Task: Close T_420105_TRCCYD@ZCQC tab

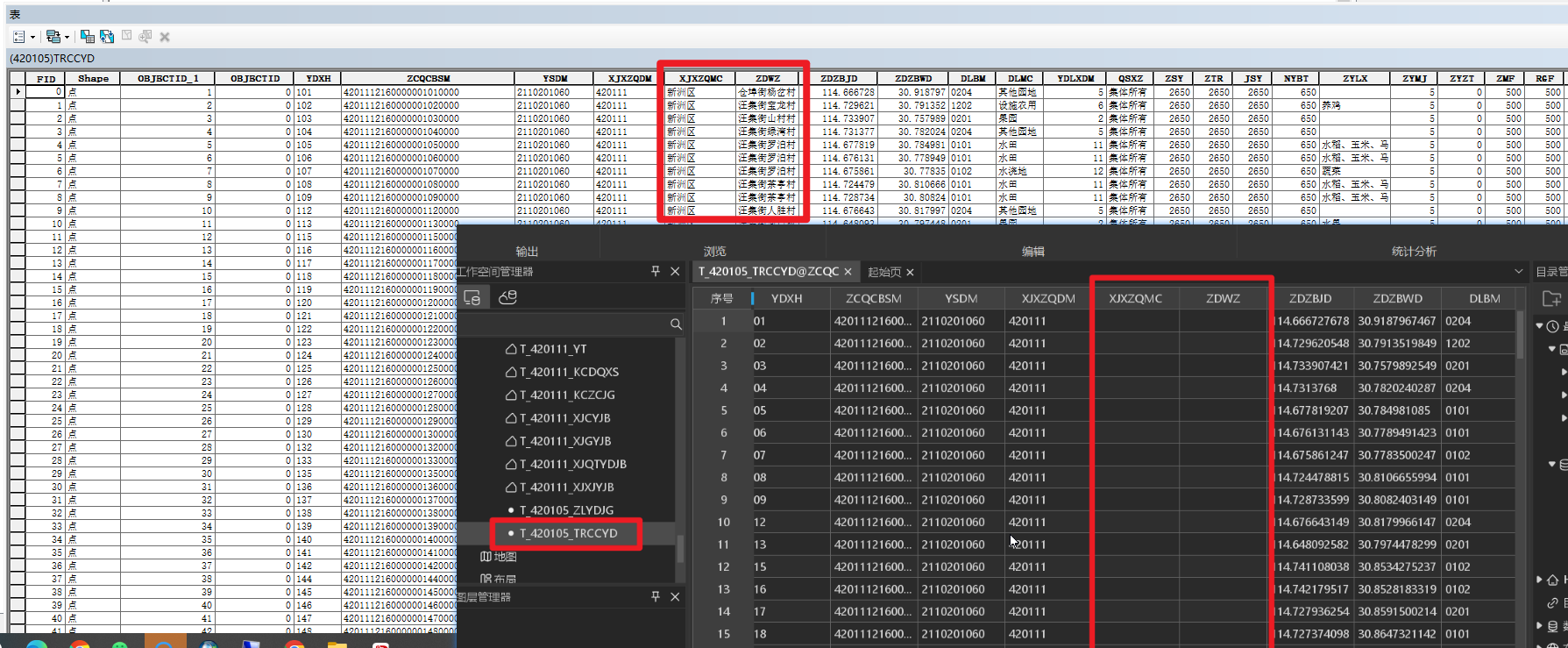Action: coord(848,272)
